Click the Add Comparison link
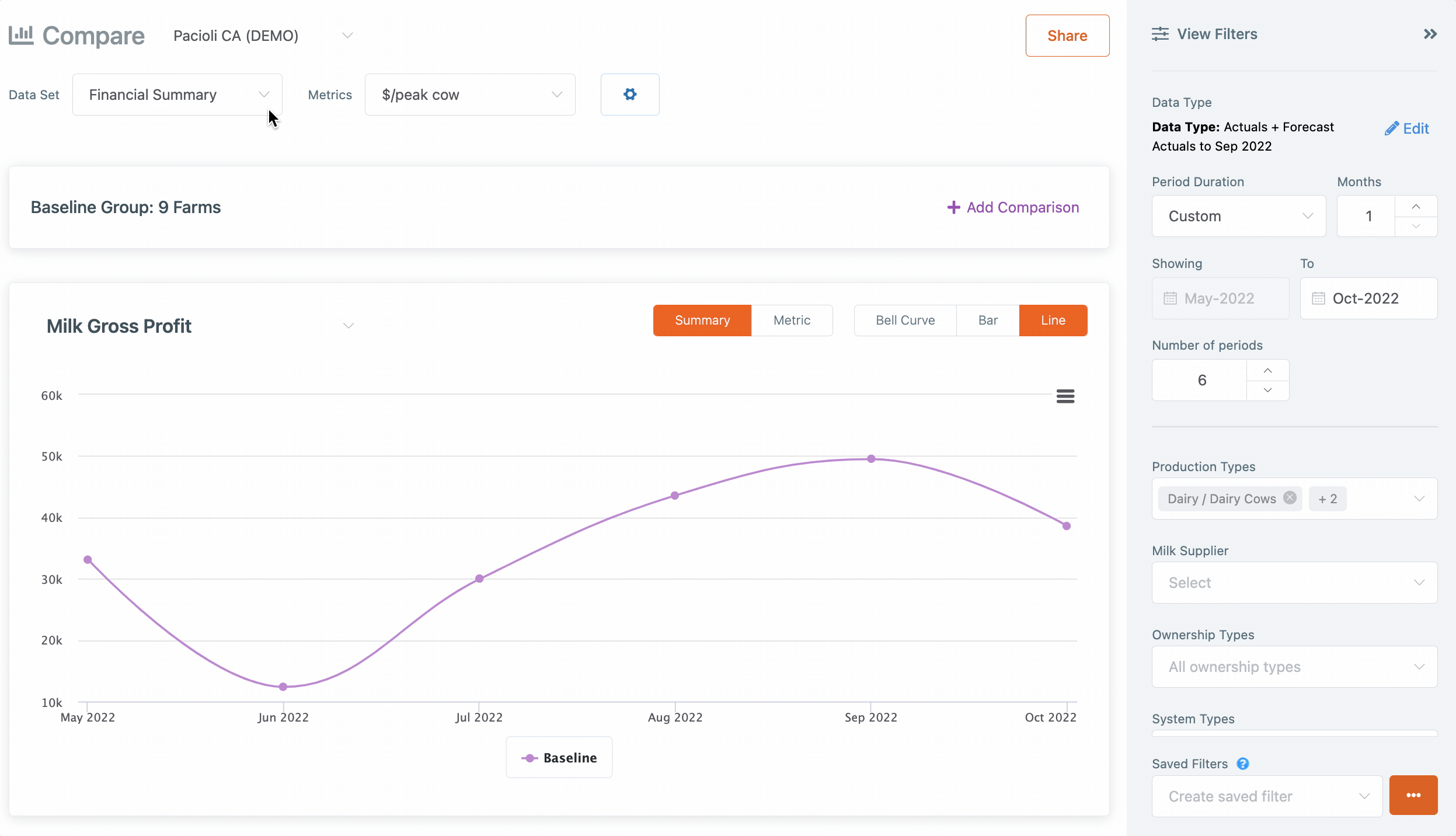 (x=1013, y=207)
